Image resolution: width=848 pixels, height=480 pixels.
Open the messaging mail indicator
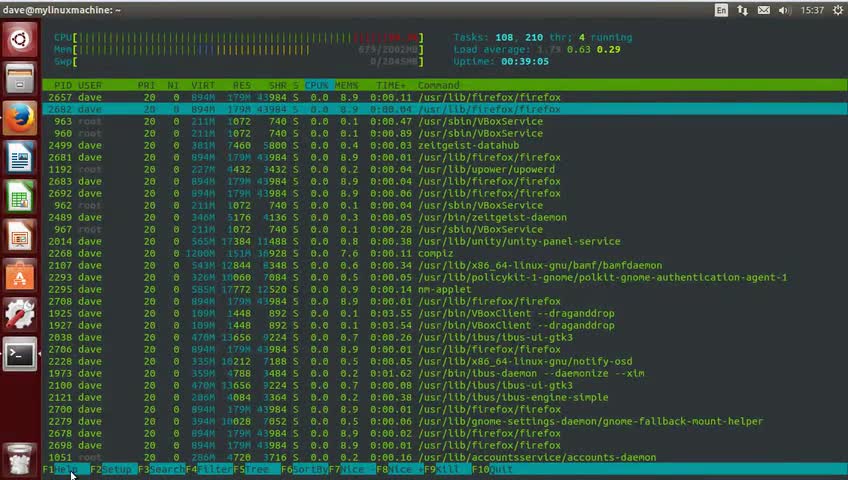pos(764,10)
